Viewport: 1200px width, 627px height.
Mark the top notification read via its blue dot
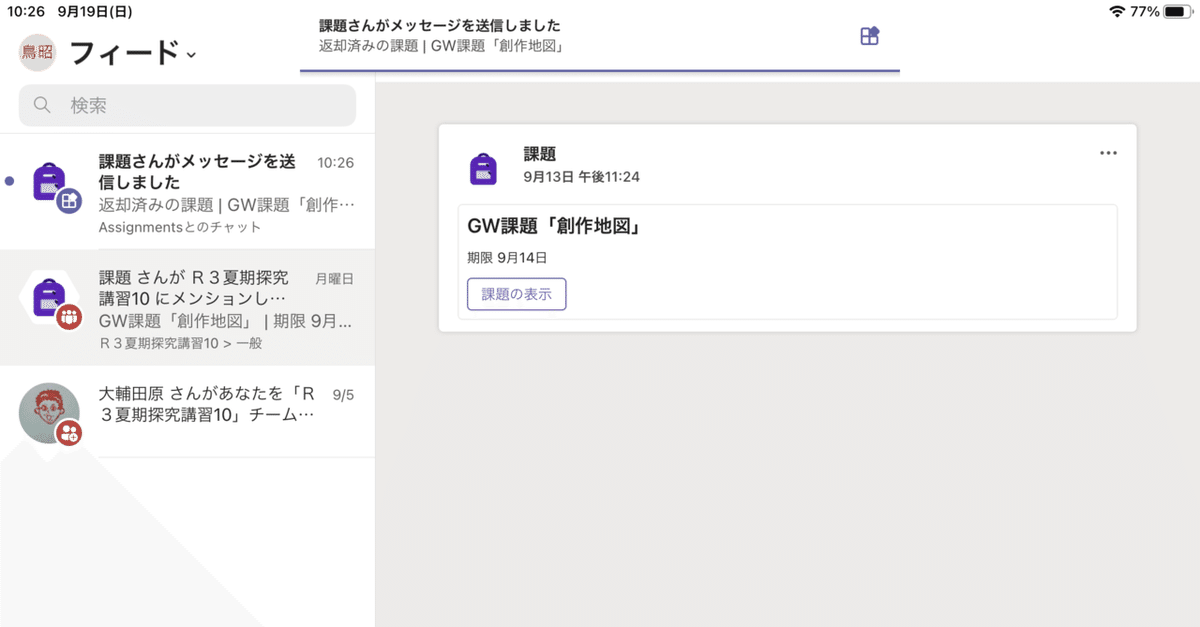[9, 180]
